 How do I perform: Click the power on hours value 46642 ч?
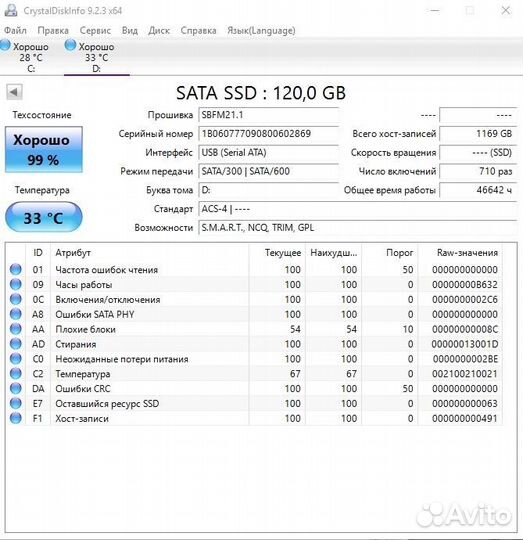pyautogui.click(x=478, y=190)
